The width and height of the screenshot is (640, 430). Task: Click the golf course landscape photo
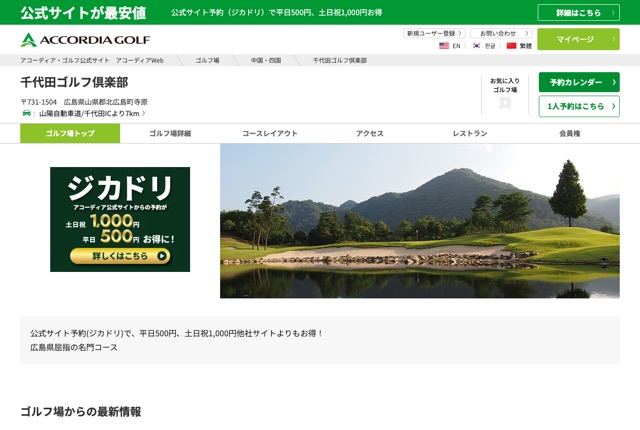(420, 221)
